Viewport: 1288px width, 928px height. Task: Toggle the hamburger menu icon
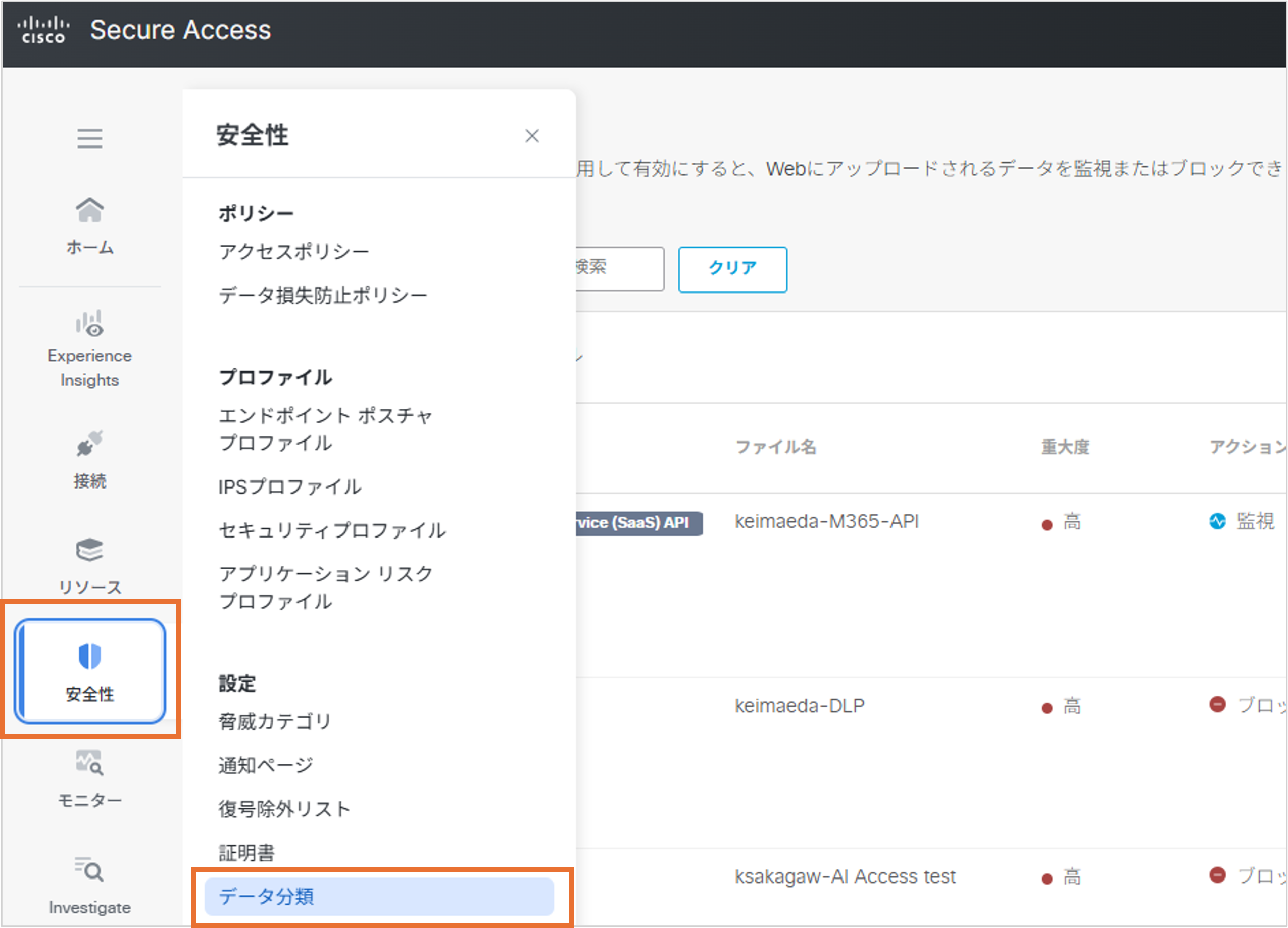90,138
